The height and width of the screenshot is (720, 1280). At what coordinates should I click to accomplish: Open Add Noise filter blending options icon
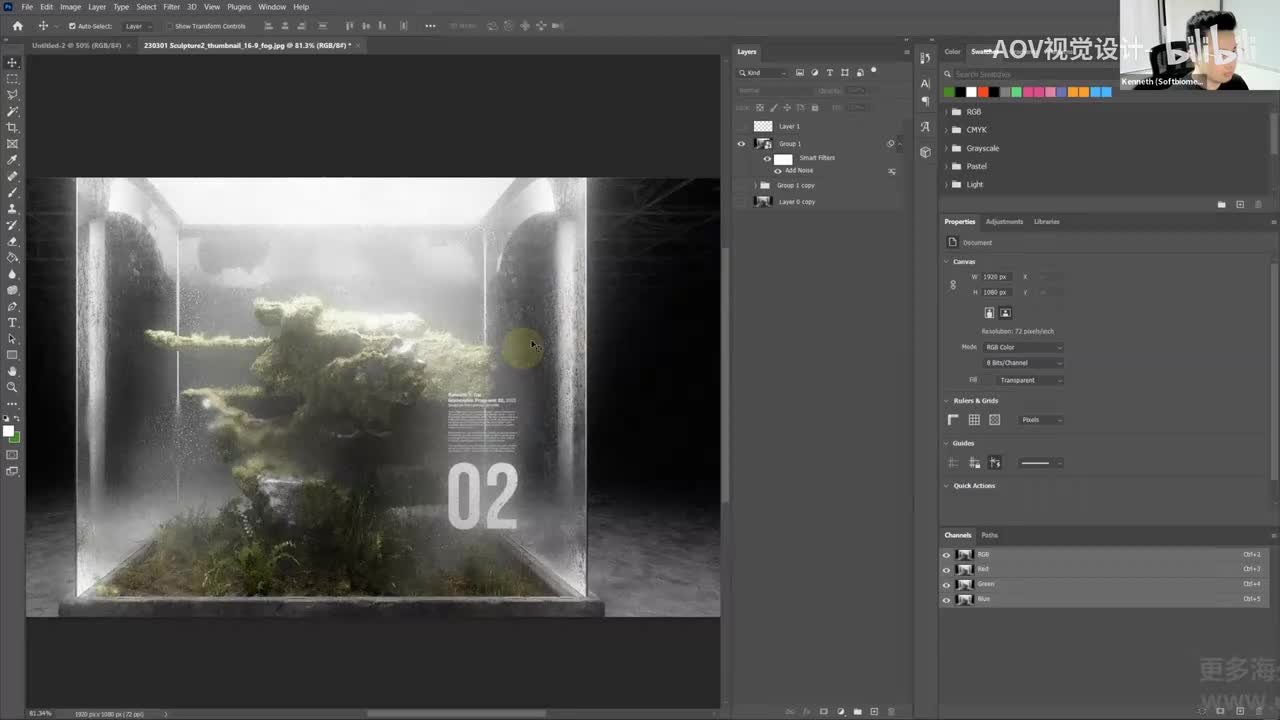[x=892, y=171]
